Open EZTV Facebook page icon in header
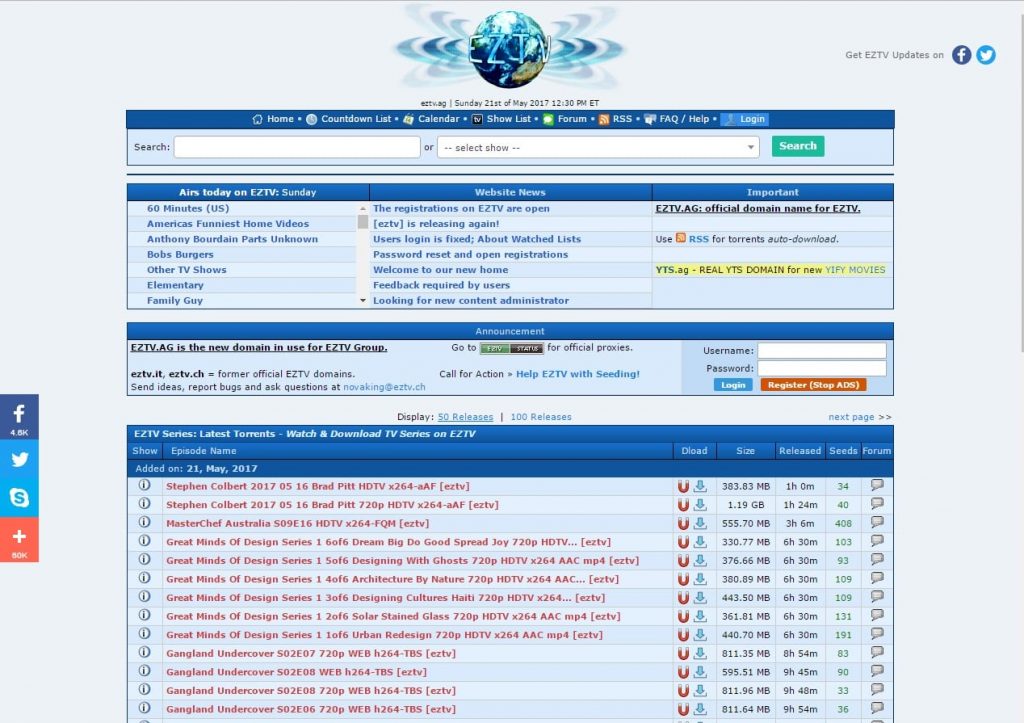 point(961,55)
